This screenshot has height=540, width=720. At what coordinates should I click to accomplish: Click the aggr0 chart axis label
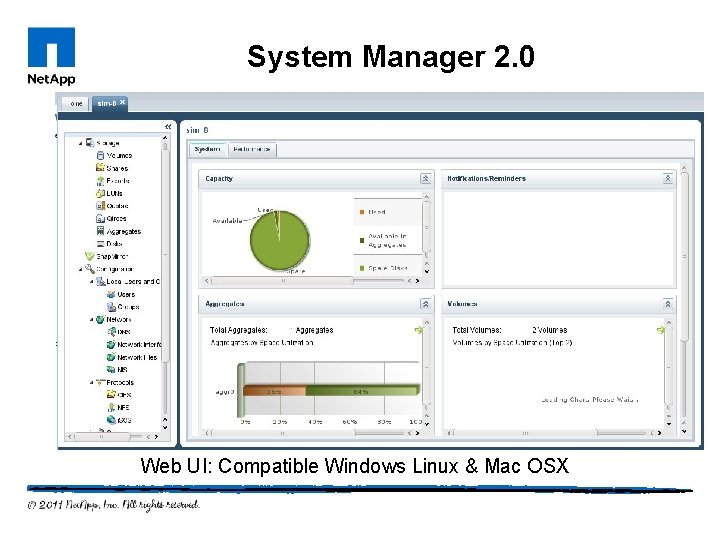225,392
